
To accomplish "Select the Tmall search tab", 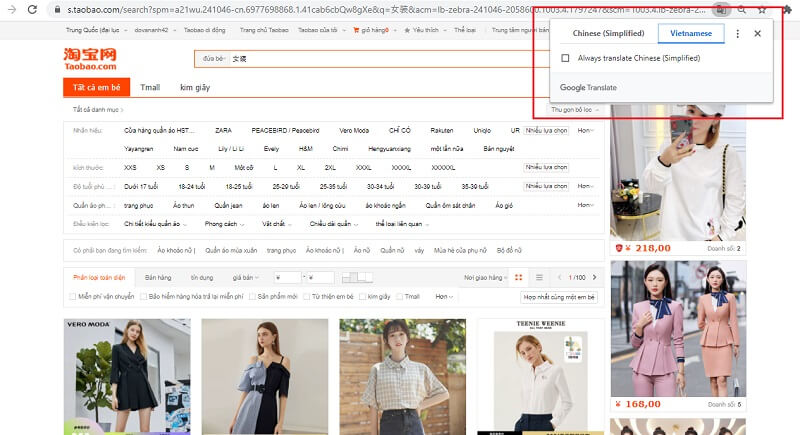I will click(x=150, y=87).
